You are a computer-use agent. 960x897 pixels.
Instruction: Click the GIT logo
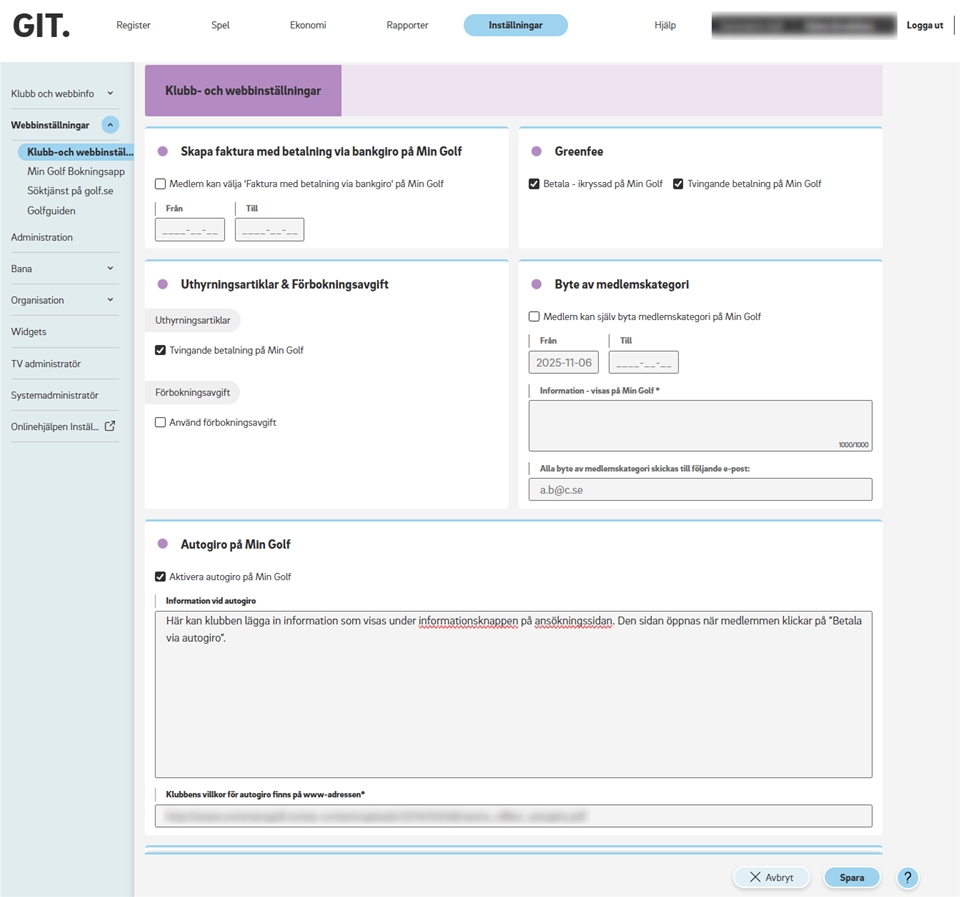point(42,25)
